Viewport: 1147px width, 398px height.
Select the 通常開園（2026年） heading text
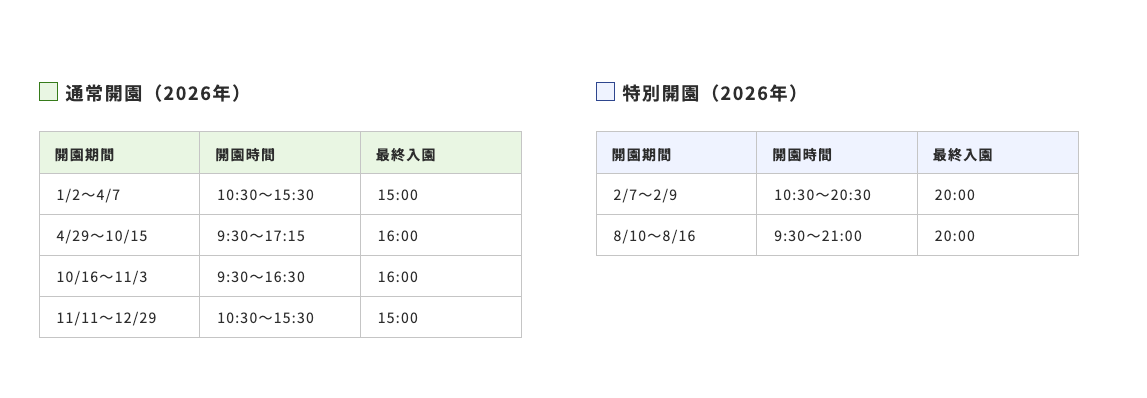pos(154,93)
